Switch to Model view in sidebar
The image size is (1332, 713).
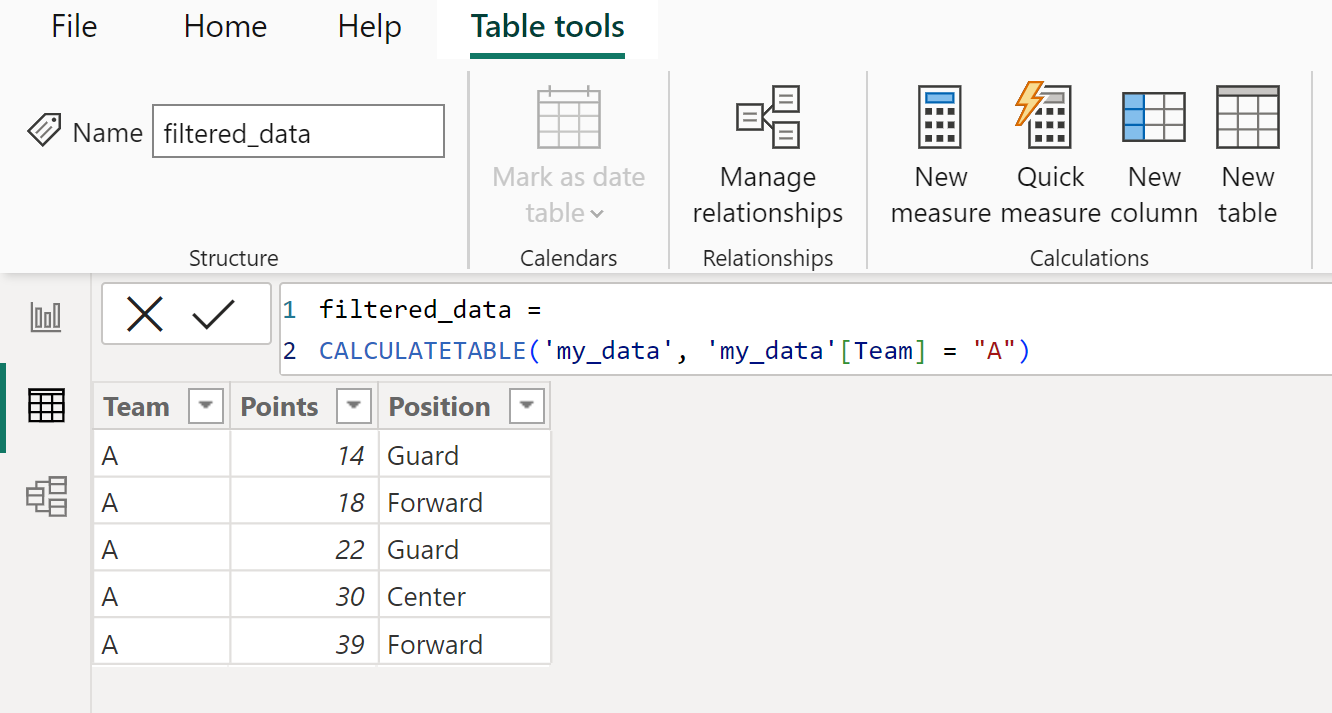(x=47, y=495)
